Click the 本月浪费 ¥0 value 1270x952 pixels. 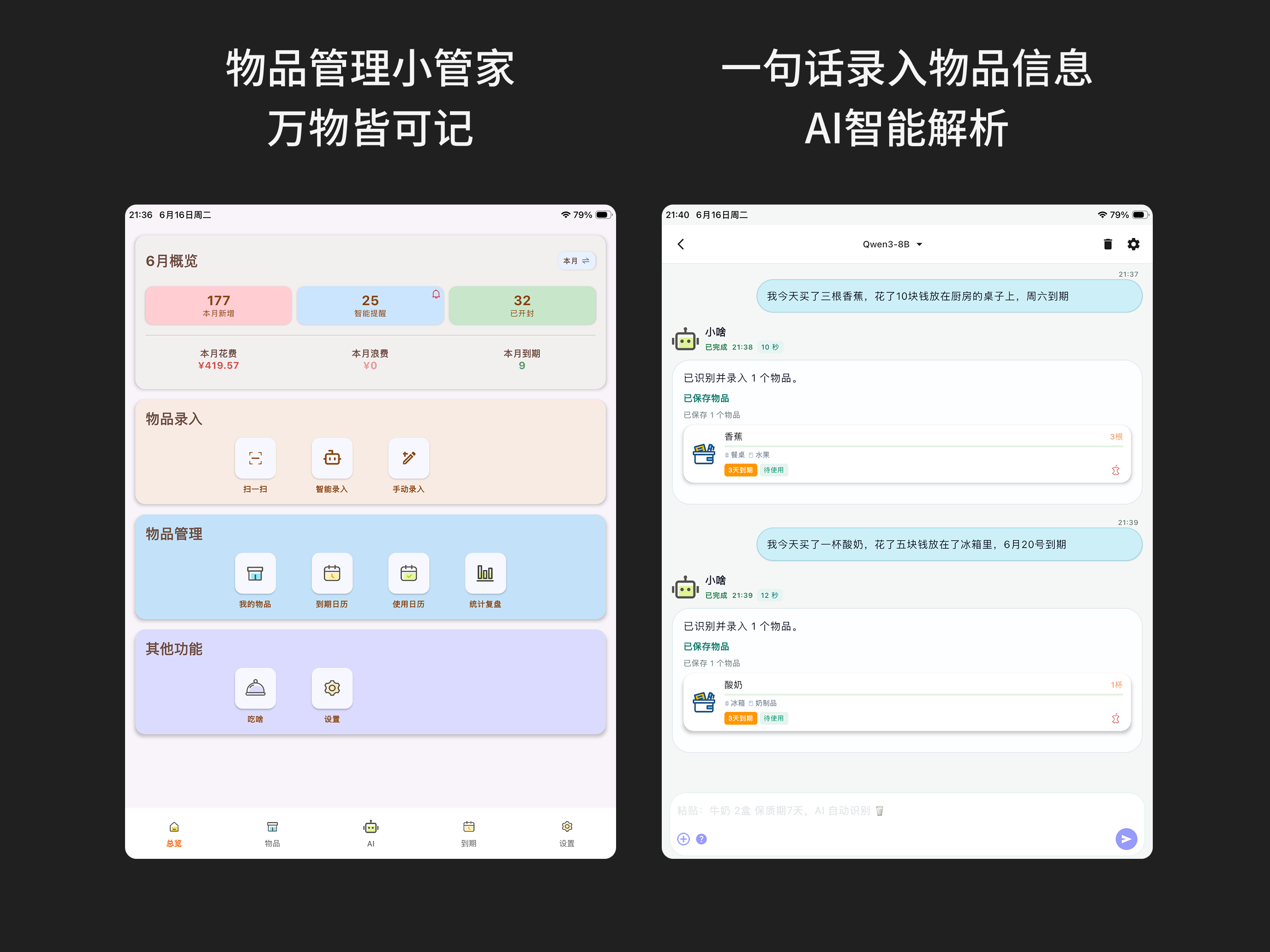click(370, 366)
